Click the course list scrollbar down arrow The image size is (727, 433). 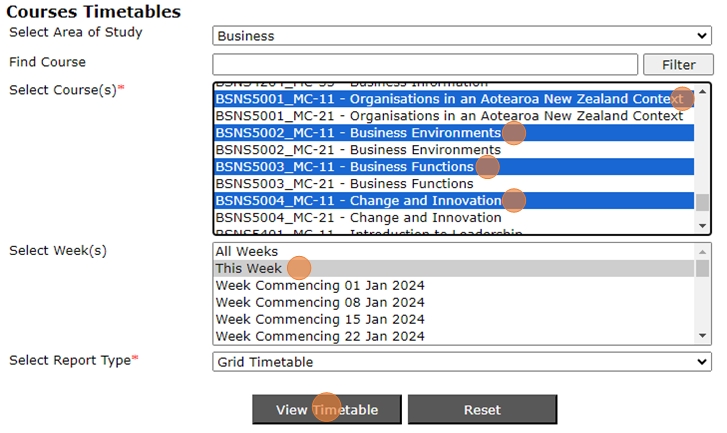coord(703,227)
